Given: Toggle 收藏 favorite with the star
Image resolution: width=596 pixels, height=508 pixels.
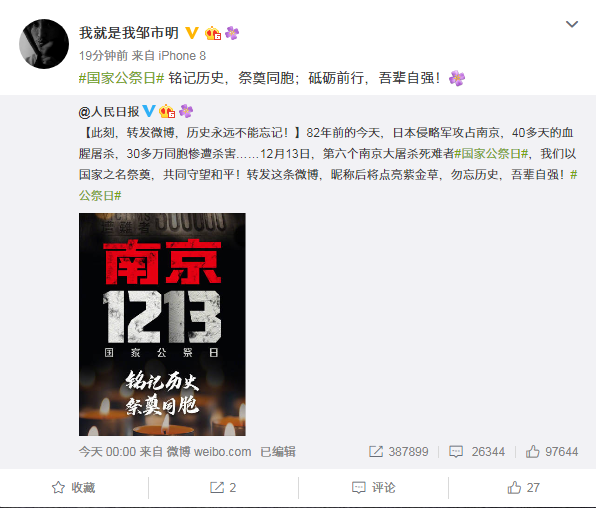Looking at the screenshot, I should point(74,487).
